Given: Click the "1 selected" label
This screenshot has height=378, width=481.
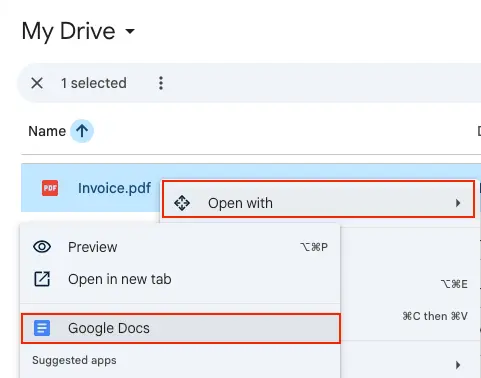Looking at the screenshot, I should (x=94, y=83).
